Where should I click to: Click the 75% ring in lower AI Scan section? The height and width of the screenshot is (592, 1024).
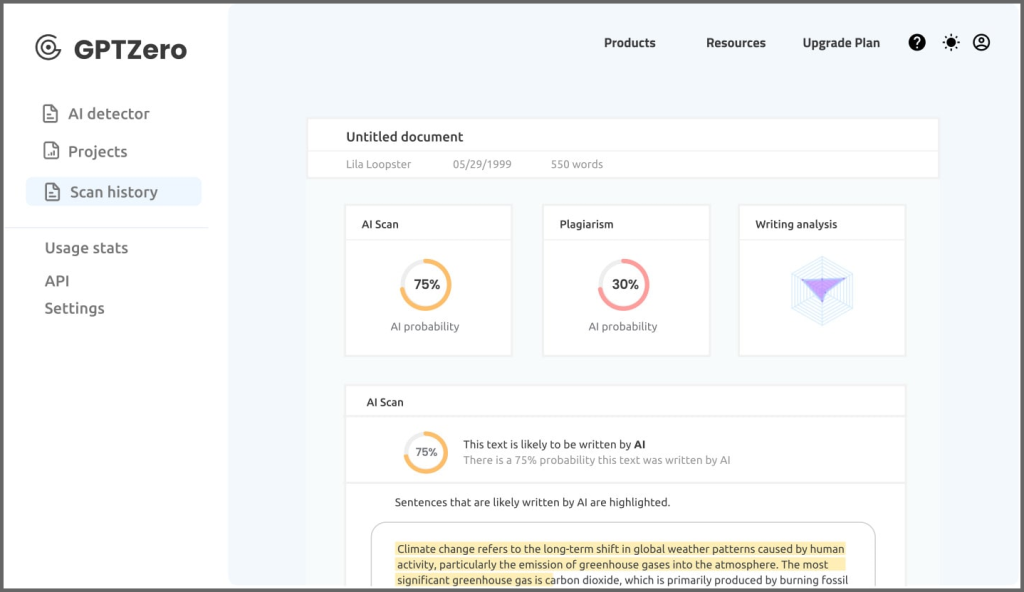point(426,452)
